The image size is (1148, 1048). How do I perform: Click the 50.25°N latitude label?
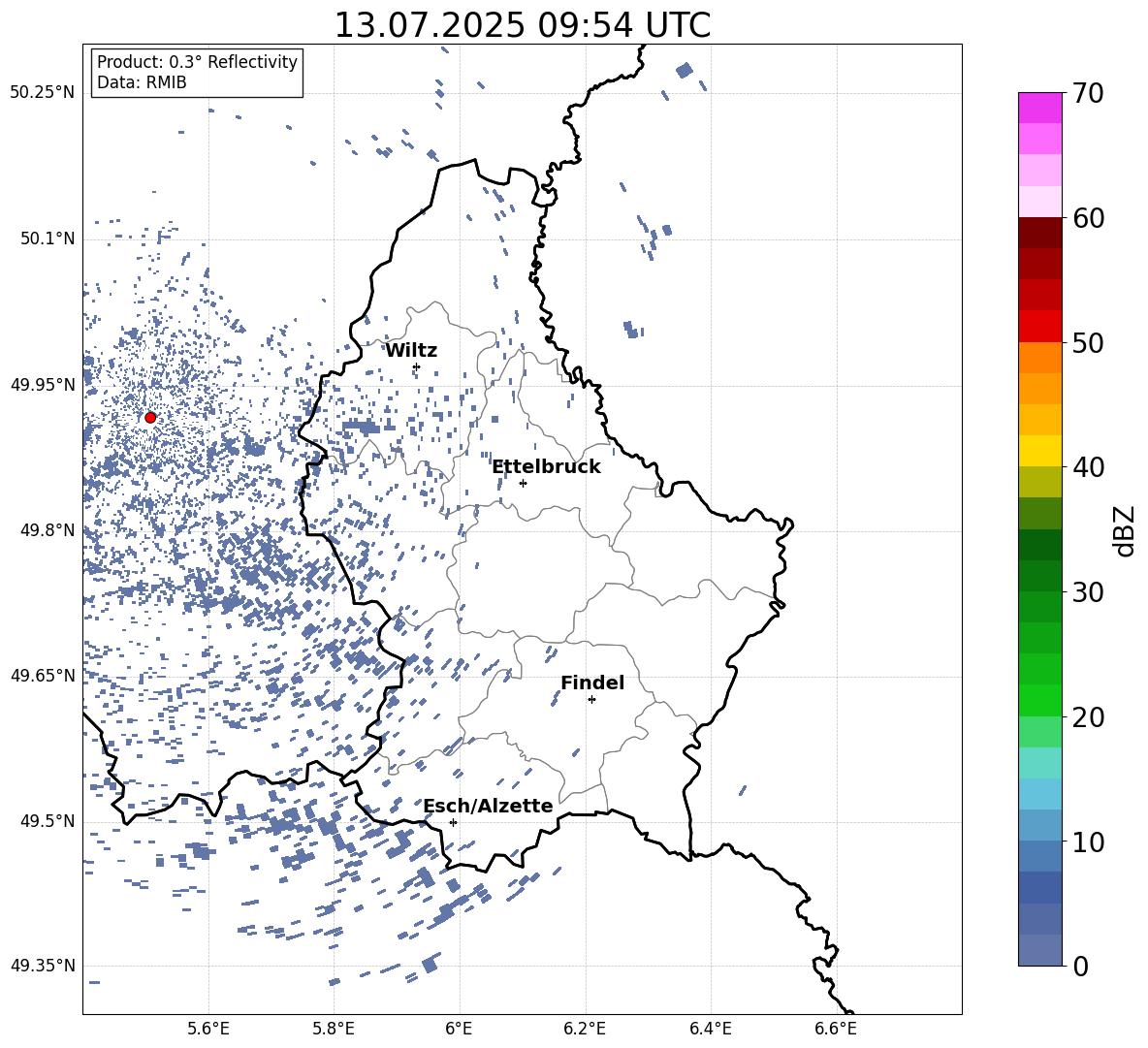[x=43, y=93]
